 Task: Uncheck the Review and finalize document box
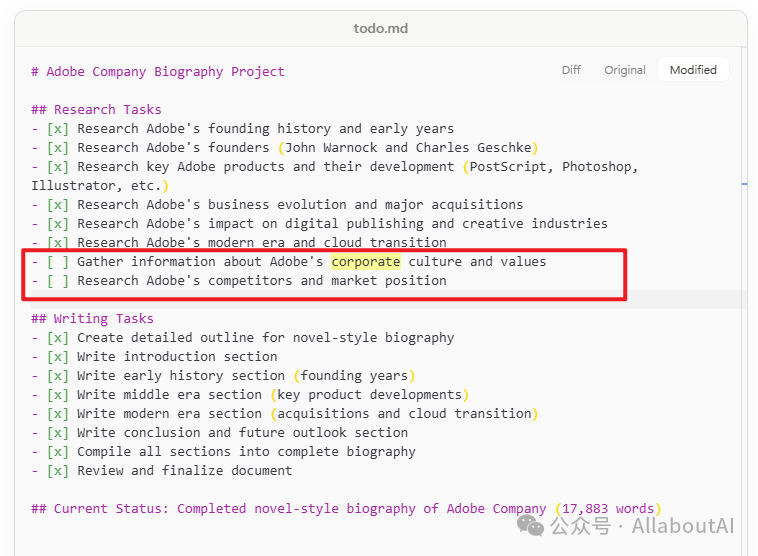pos(58,471)
